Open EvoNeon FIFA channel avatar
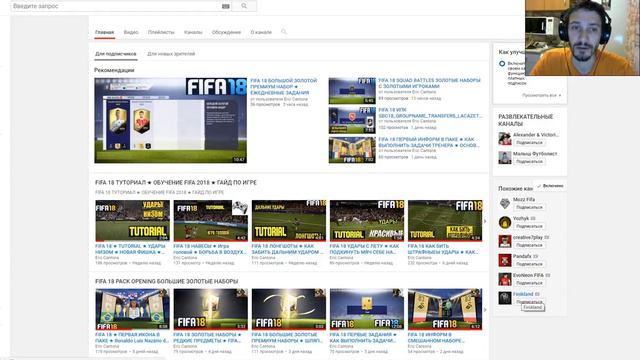Screen dimensions: 640x360 tap(505, 279)
